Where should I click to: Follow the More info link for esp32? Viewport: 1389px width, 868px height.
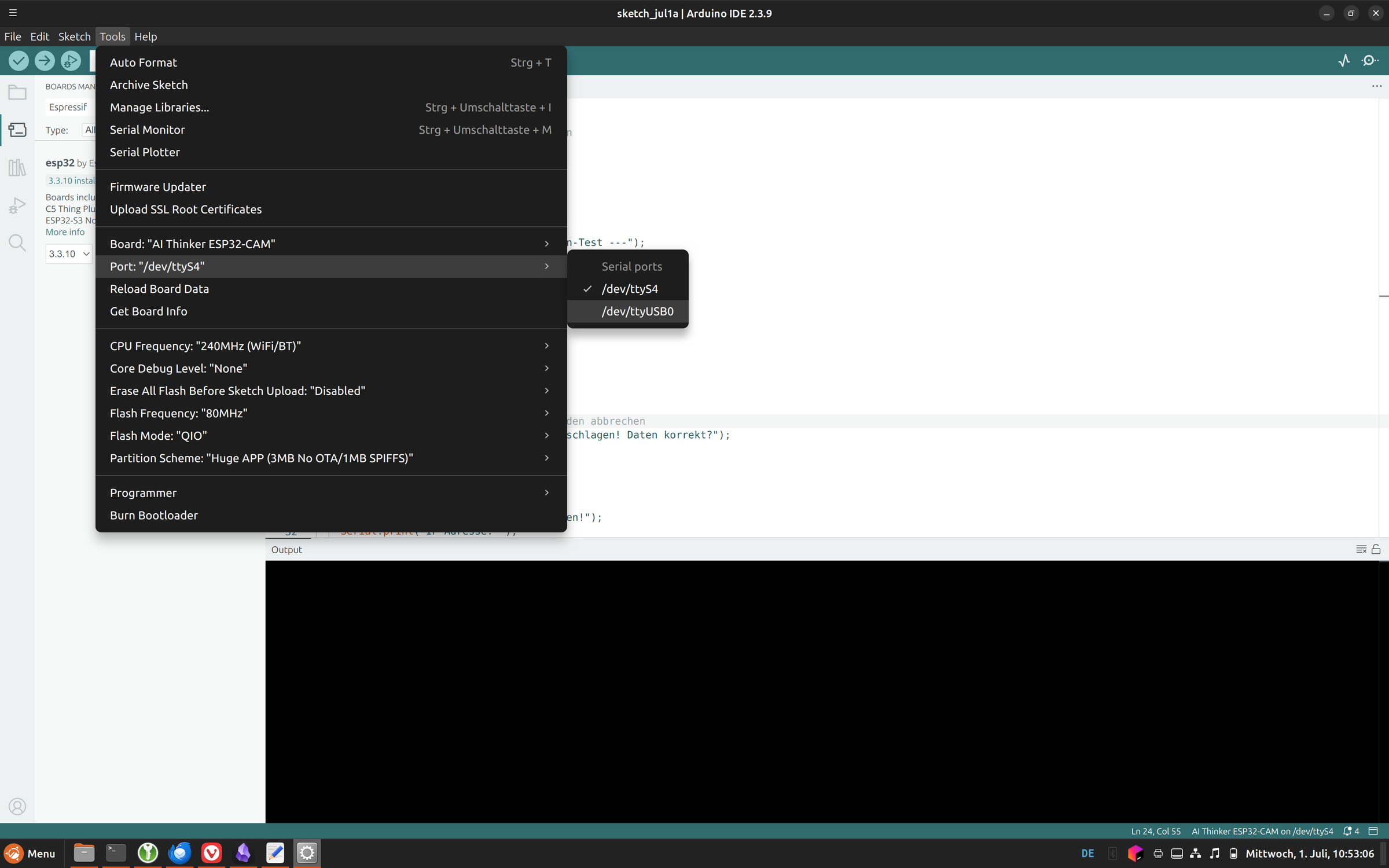(65, 232)
